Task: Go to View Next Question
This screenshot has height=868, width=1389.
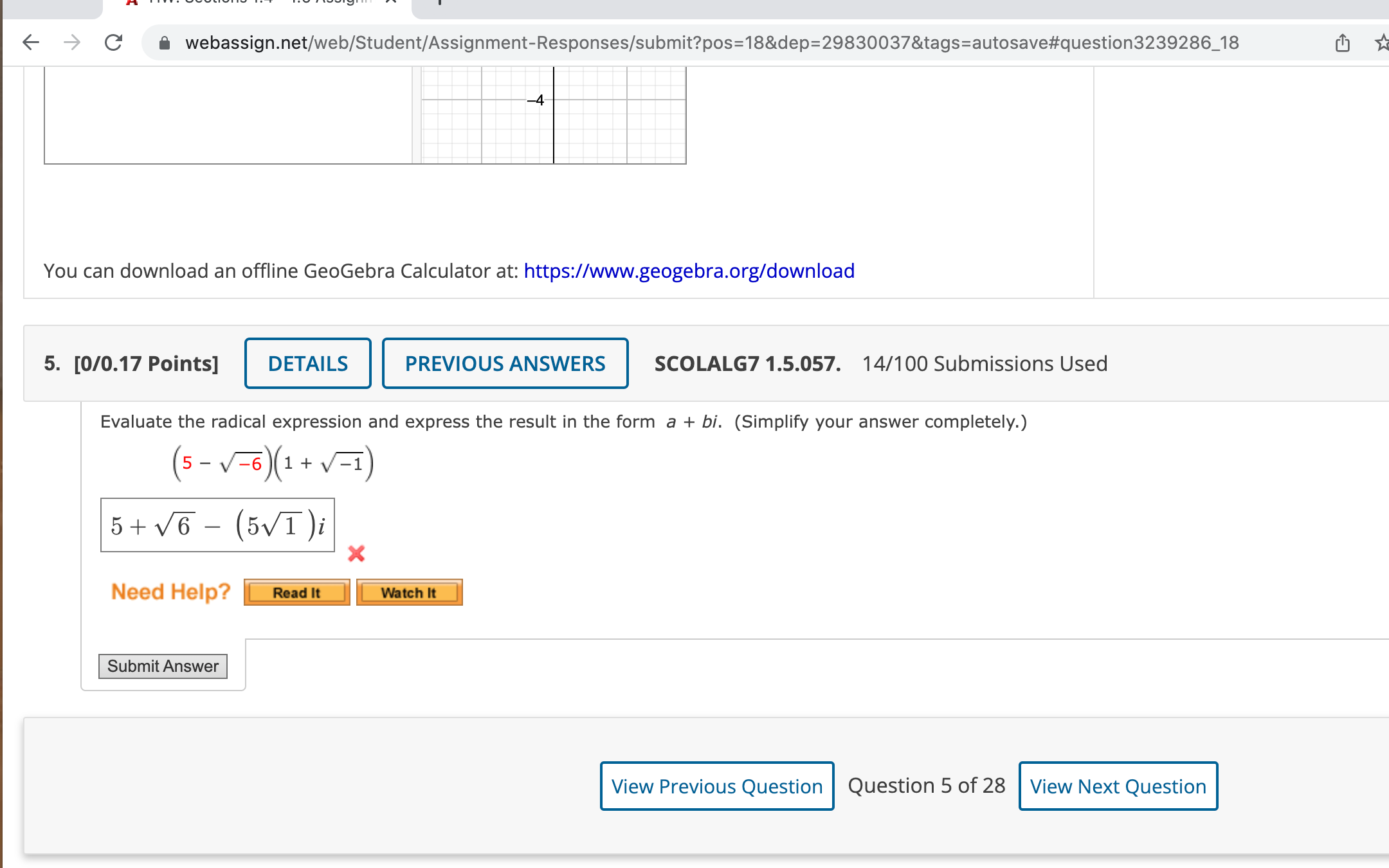Action: tap(1118, 786)
